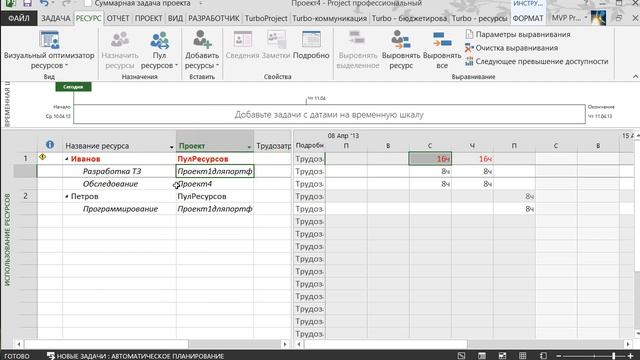Click the info indicator column header icon
640x360 pixels.
pos(50,144)
